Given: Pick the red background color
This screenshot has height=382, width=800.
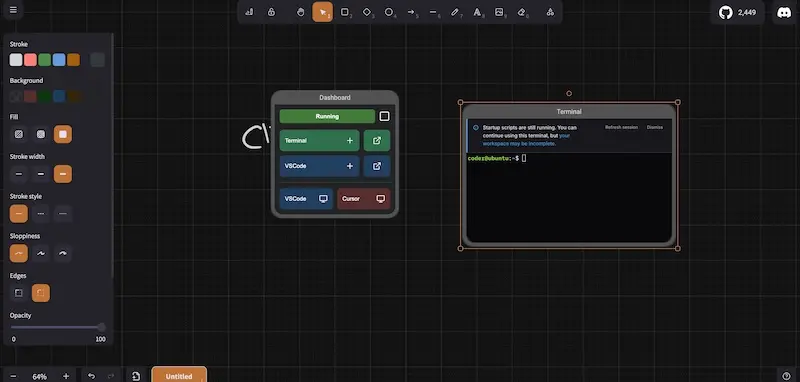Looking at the screenshot, I should click(30, 96).
